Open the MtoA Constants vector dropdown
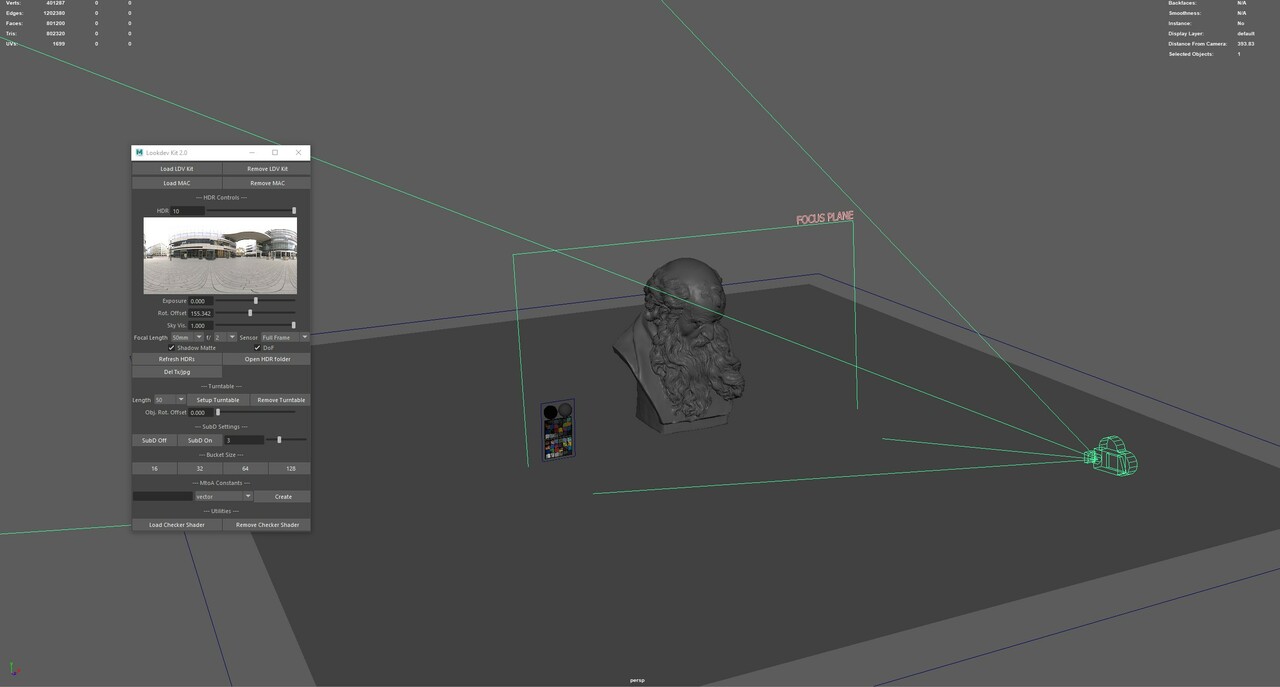This screenshot has width=1280, height=687. pos(223,496)
